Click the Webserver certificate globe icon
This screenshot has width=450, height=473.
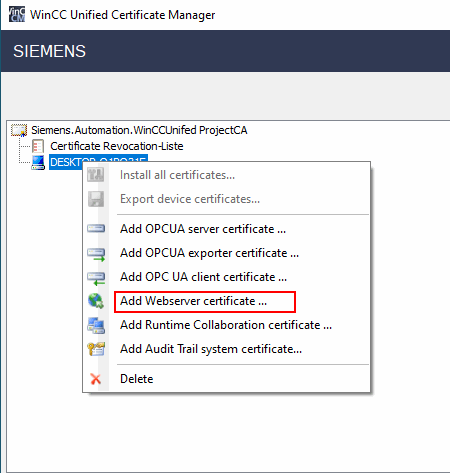tap(96, 301)
